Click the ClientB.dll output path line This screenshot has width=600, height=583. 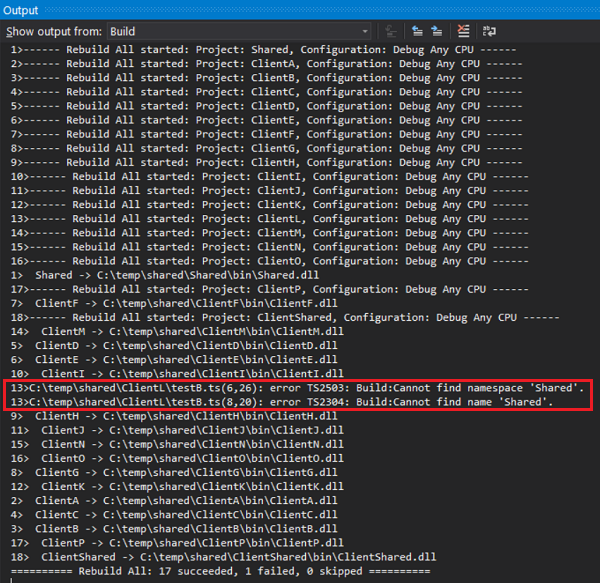pos(174,529)
